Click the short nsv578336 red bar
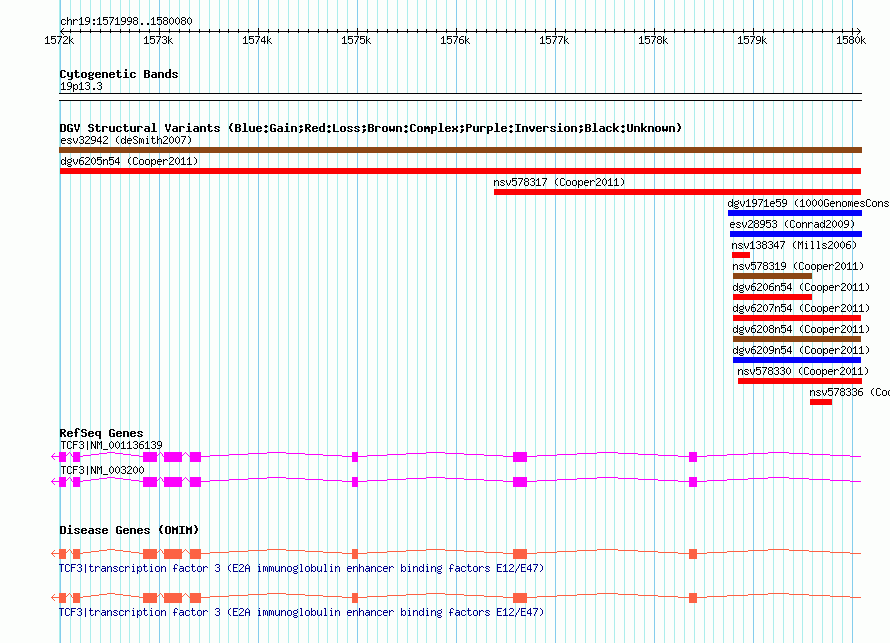Screen dimensions: 890x643 [821, 402]
